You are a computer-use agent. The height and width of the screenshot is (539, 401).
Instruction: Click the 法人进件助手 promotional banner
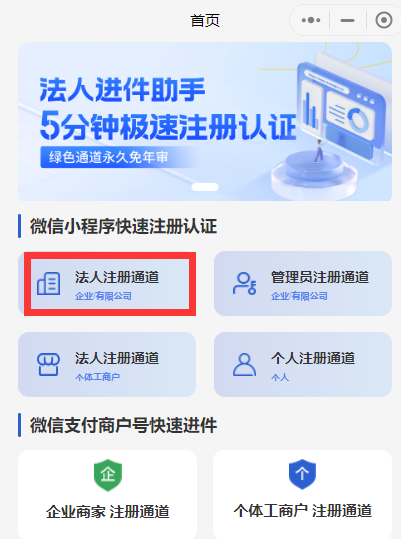click(205, 121)
